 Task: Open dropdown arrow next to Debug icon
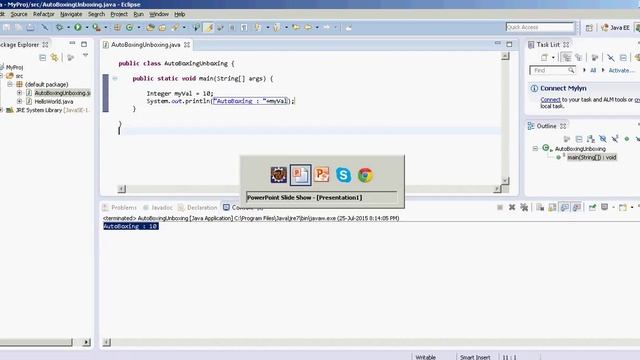pos(68,27)
